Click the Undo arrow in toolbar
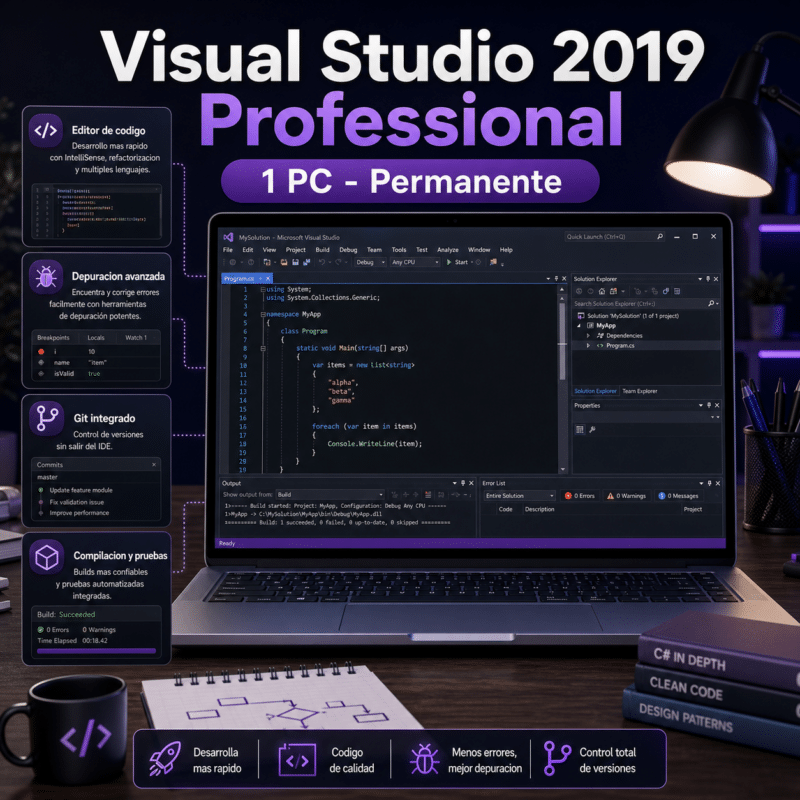Screen dimensions: 800x800 tap(322, 262)
